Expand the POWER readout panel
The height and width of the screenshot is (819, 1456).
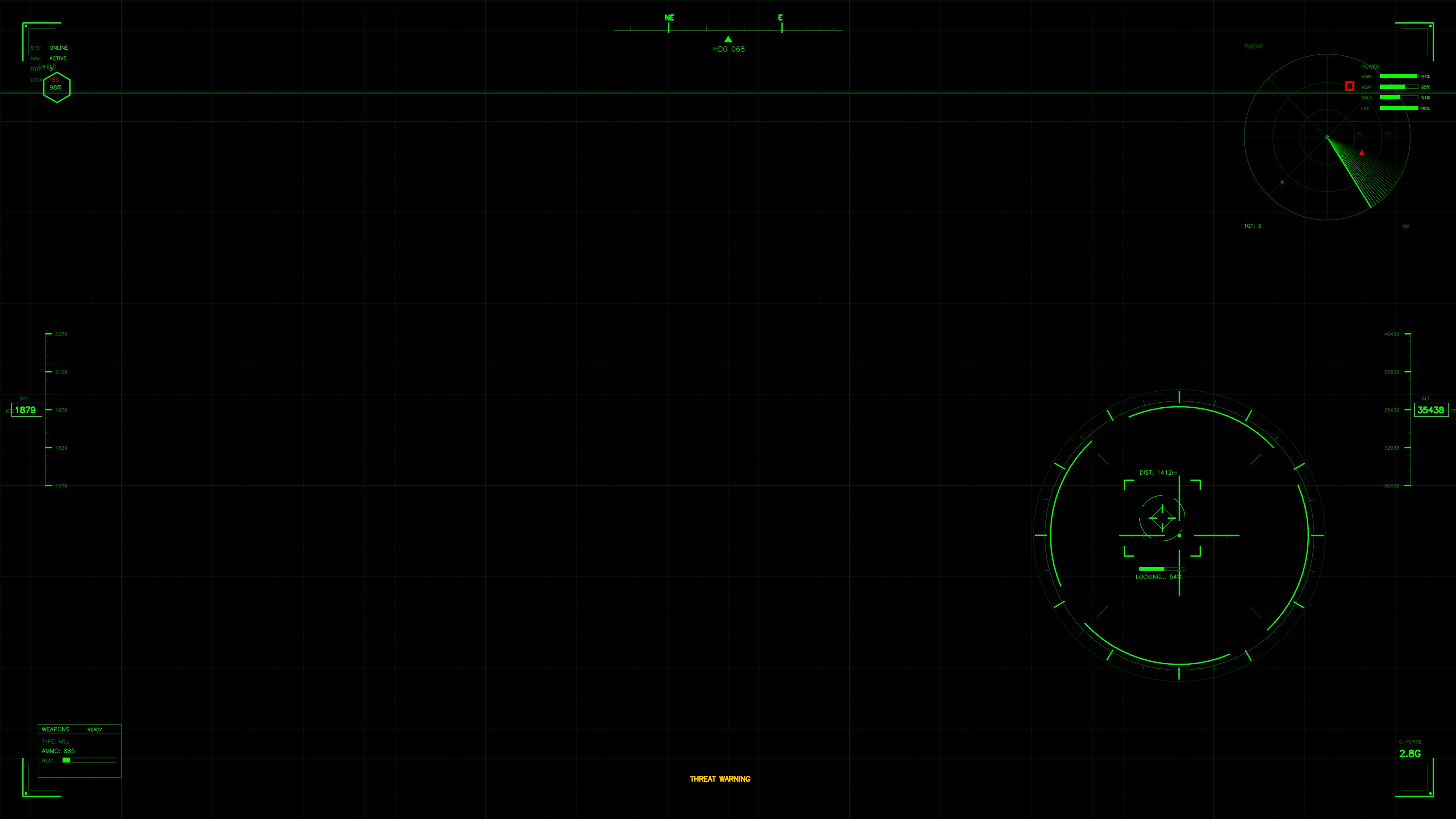click(1371, 66)
